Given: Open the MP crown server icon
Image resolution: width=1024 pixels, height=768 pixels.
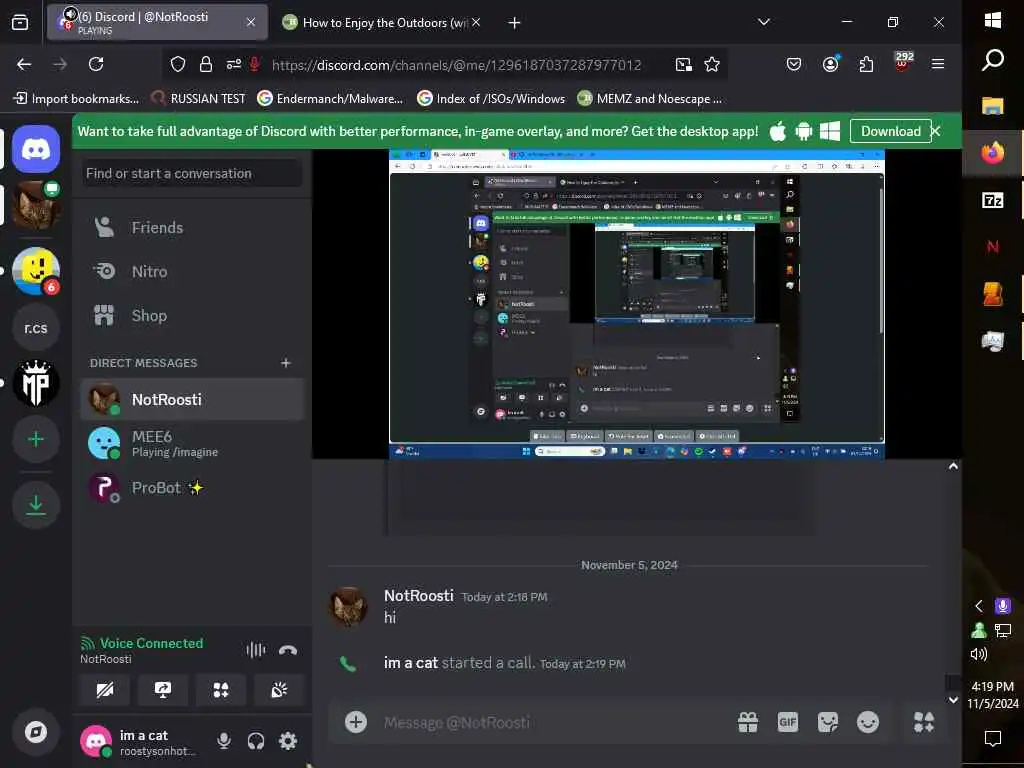Looking at the screenshot, I should (x=36, y=383).
